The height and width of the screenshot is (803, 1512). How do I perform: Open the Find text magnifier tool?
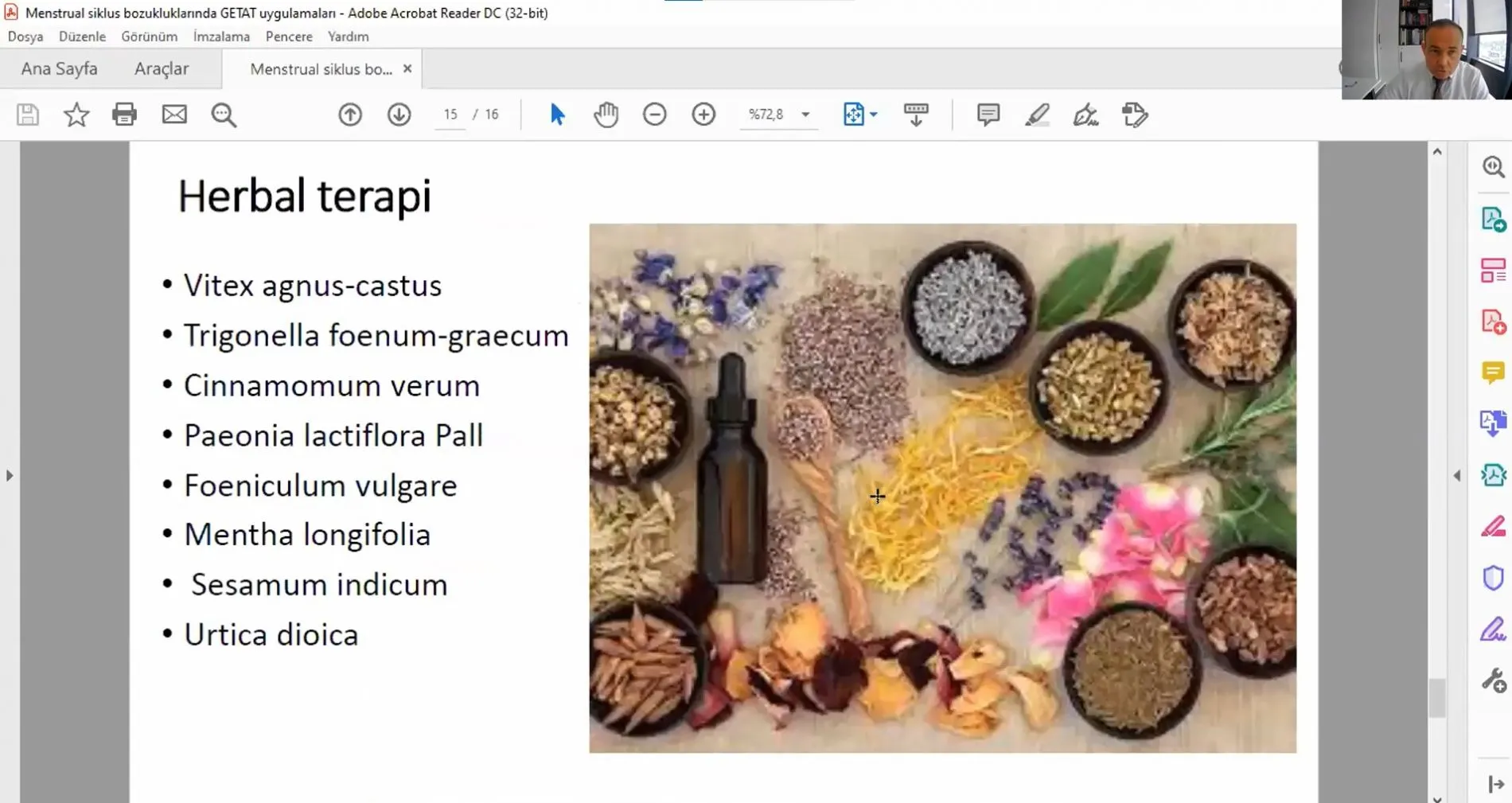[x=224, y=115]
